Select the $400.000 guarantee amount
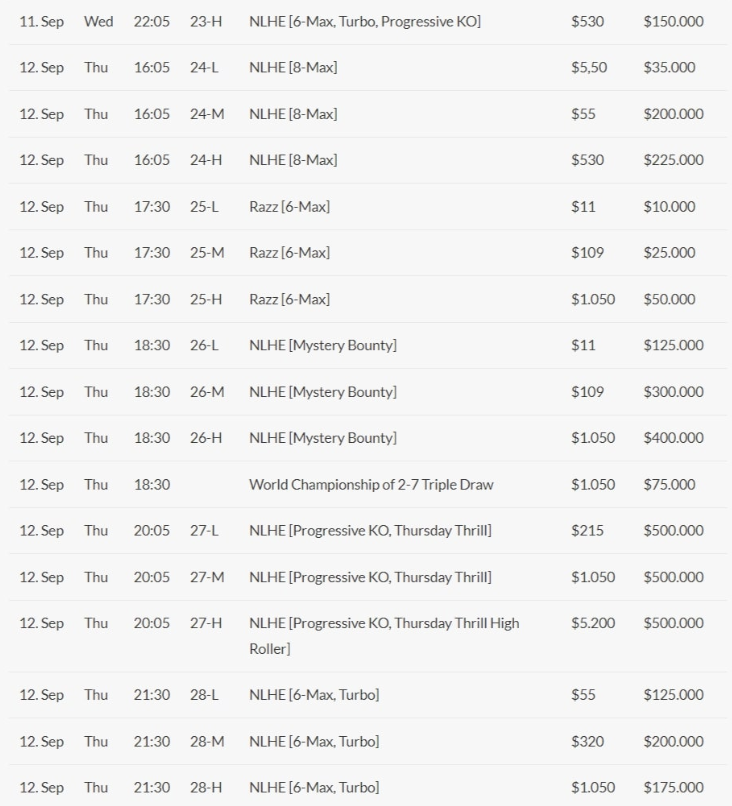 [x=673, y=438]
